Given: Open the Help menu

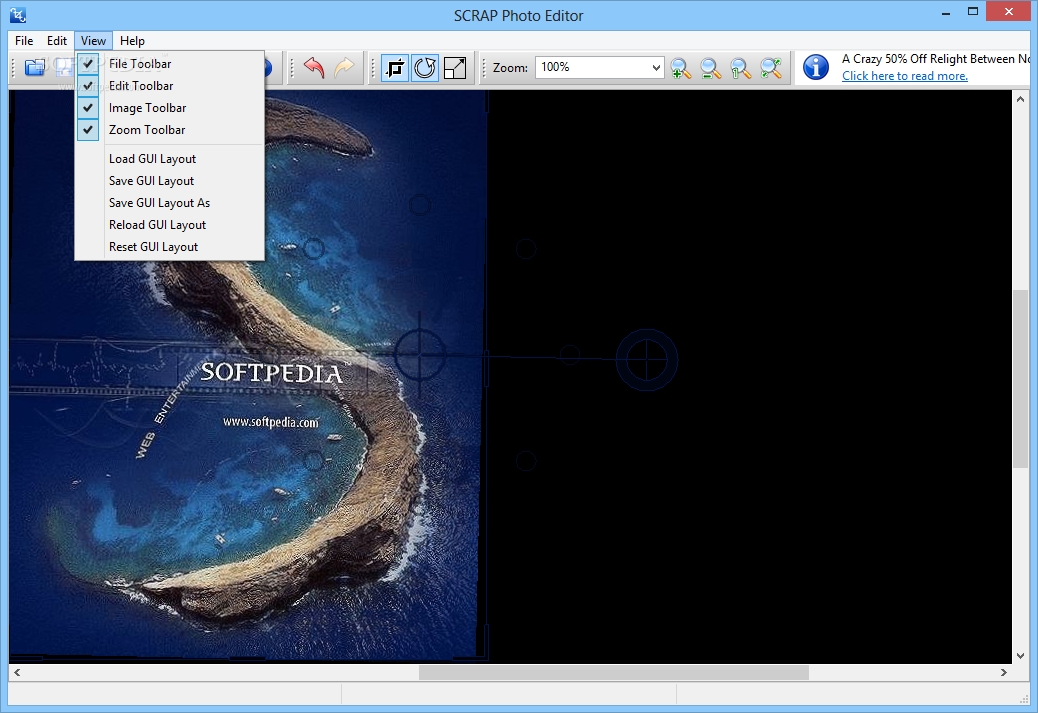Looking at the screenshot, I should [132, 40].
